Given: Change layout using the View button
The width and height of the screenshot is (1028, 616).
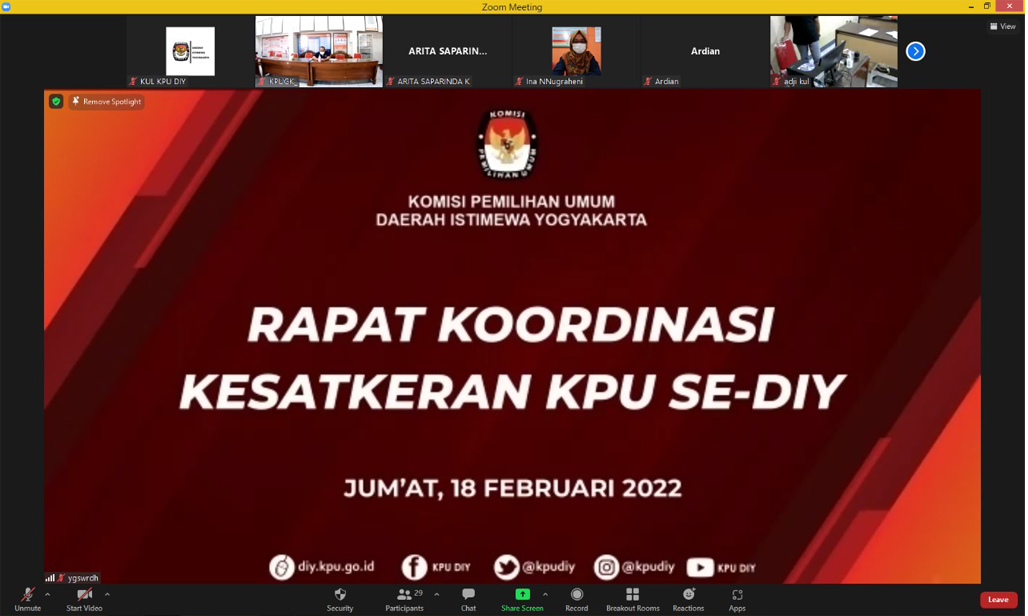Looking at the screenshot, I should click(1003, 27).
